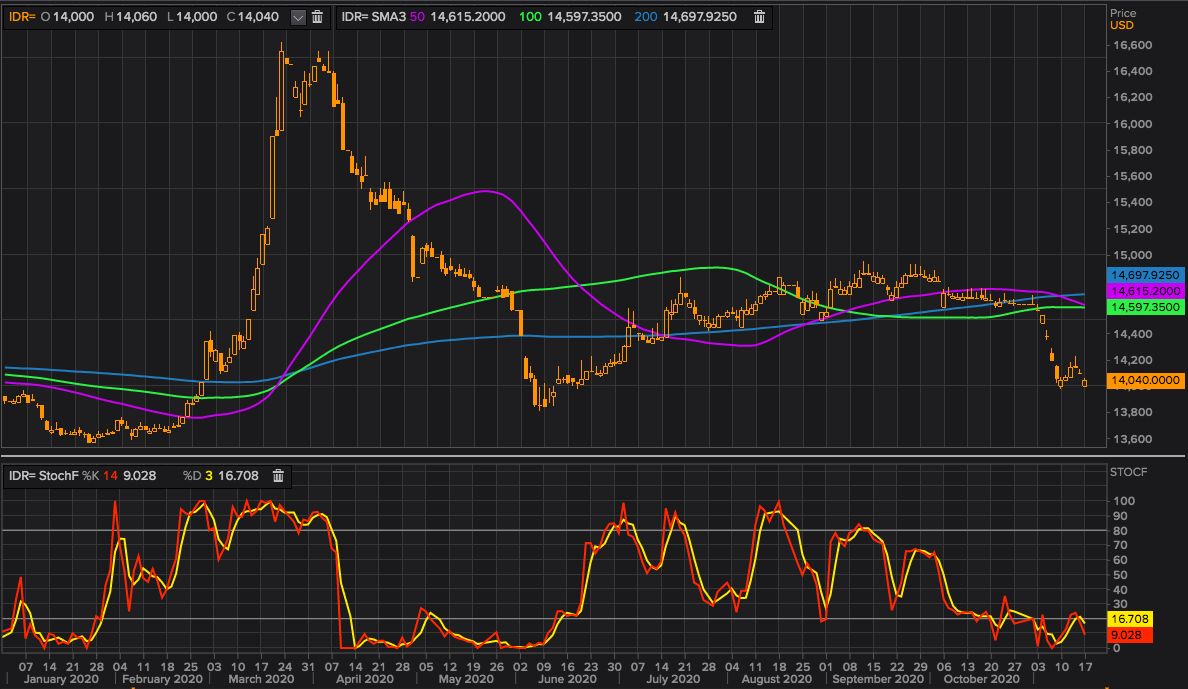Click the September 2020 label on time axis
Image resolution: width=1188 pixels, height=689 pixels.
[877, 679]
